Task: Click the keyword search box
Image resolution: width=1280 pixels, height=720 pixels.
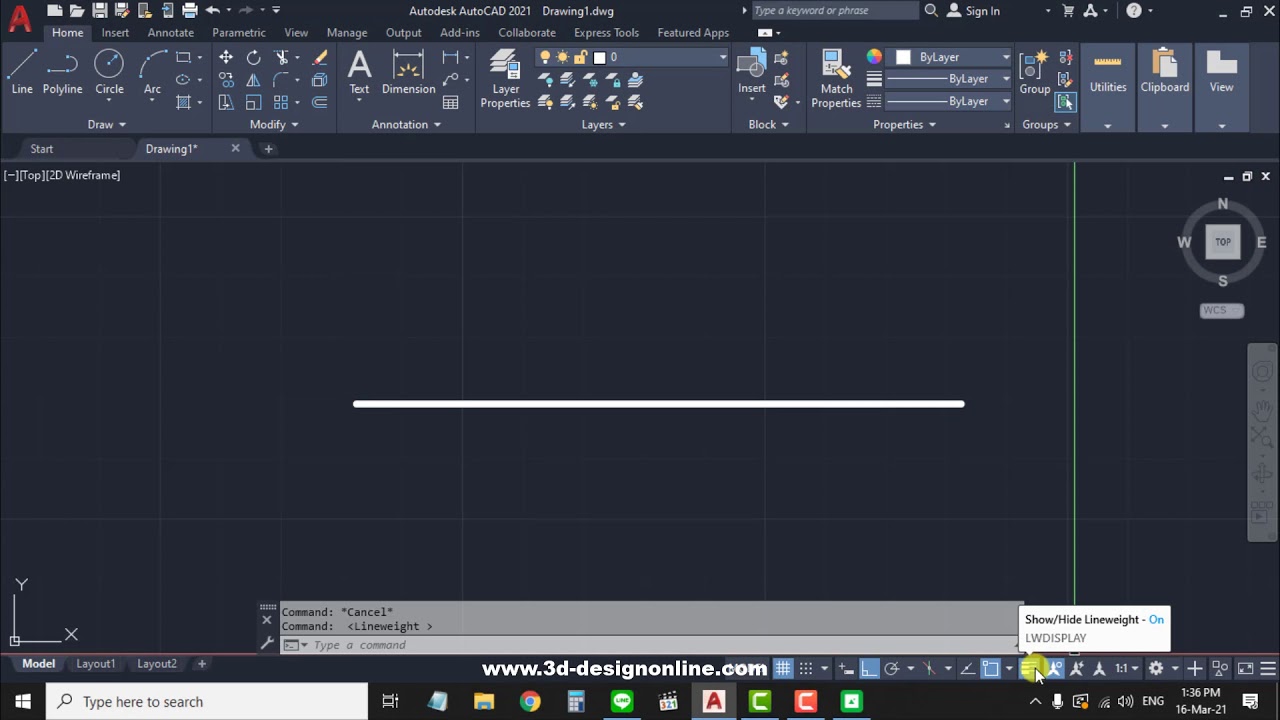Action: (833, 11)
